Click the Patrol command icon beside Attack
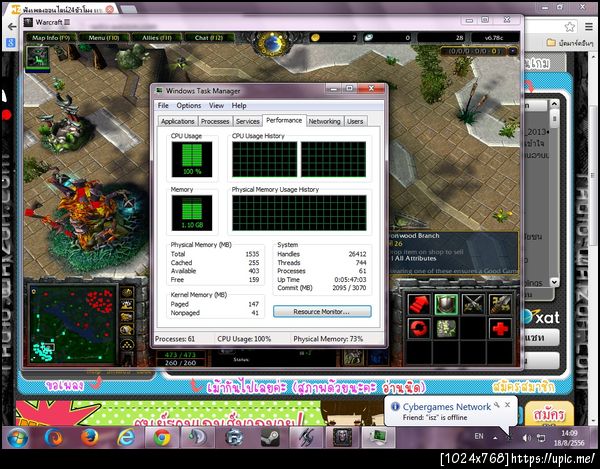 click(x=500, y=305)
